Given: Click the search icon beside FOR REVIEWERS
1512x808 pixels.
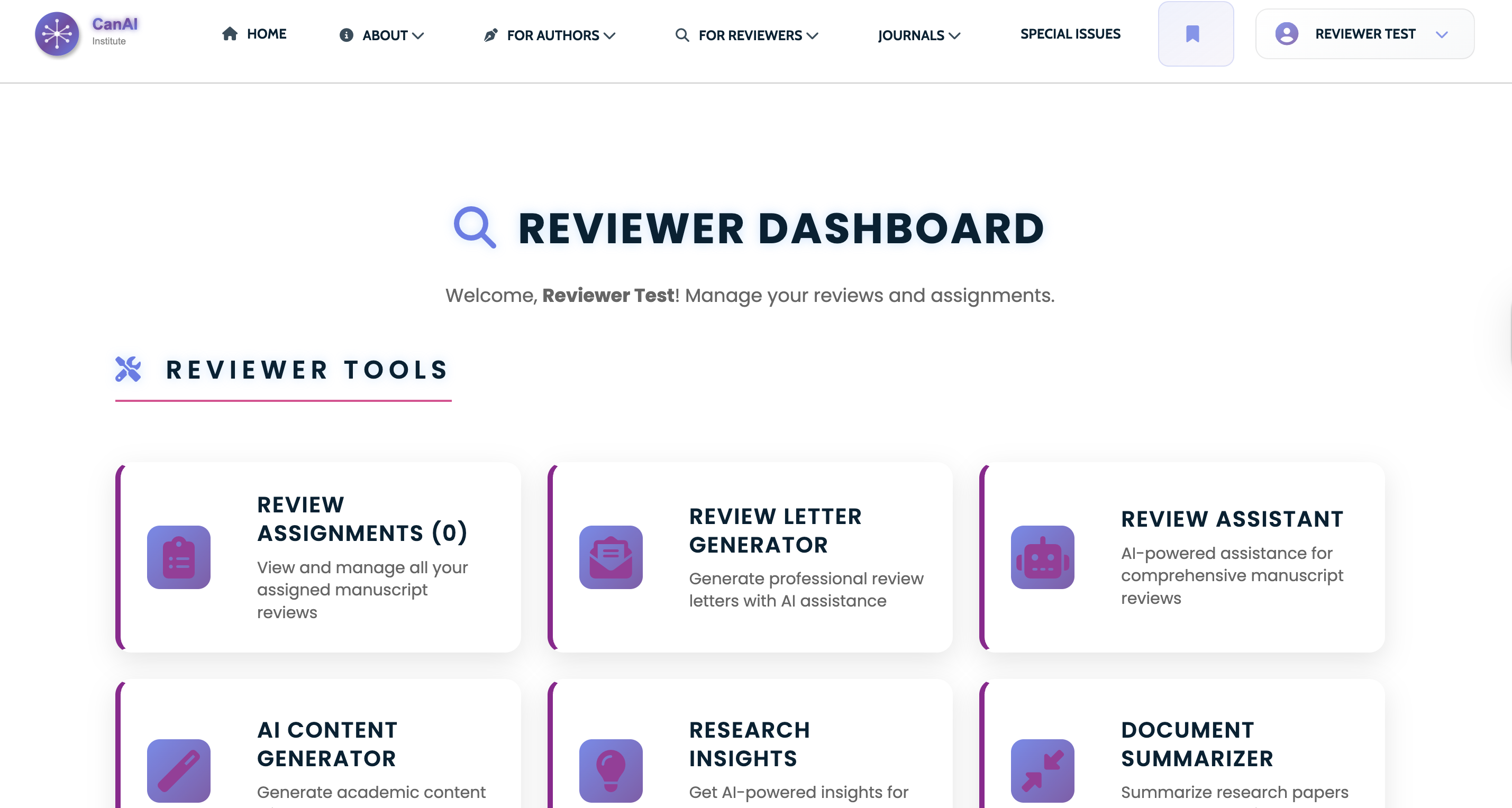Looking at the screenshot, I should [x=681, y=35].
